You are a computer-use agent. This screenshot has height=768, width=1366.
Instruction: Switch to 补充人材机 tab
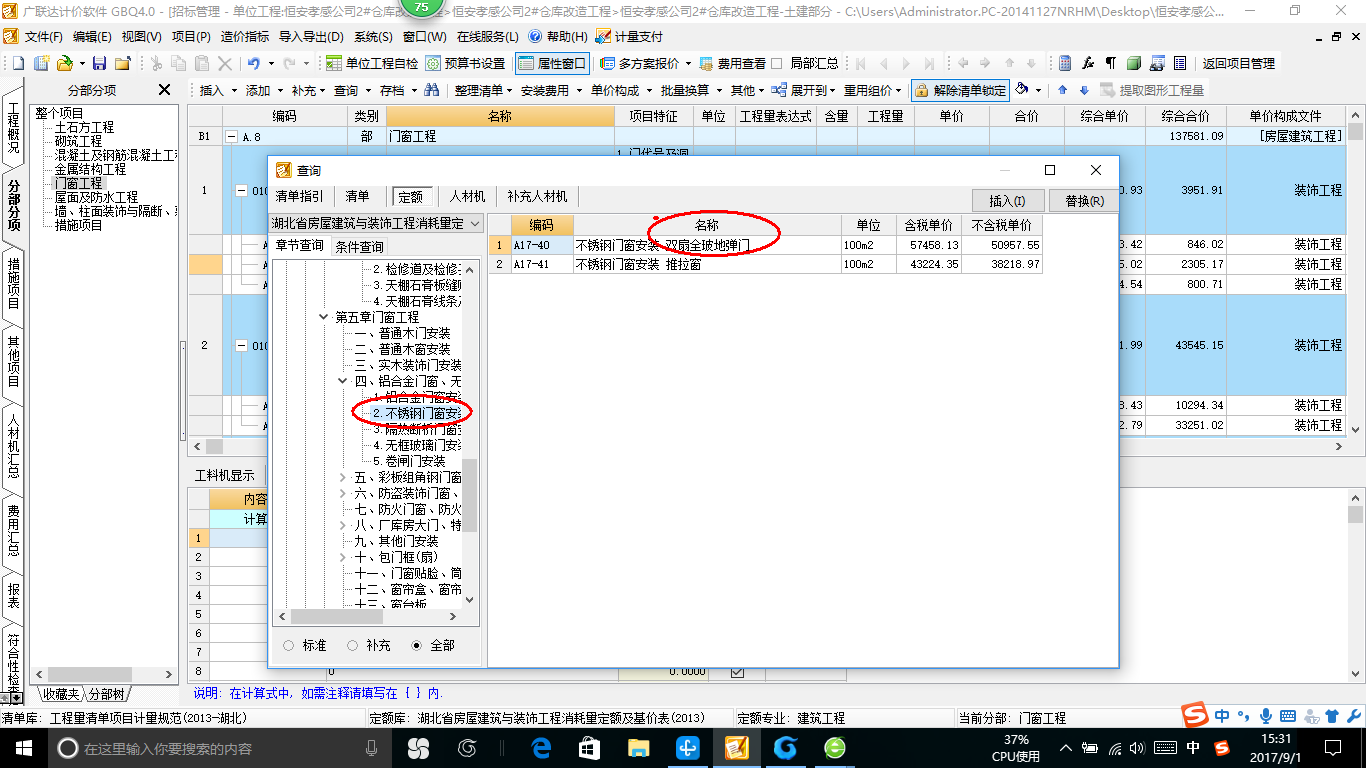pos(537,197)
